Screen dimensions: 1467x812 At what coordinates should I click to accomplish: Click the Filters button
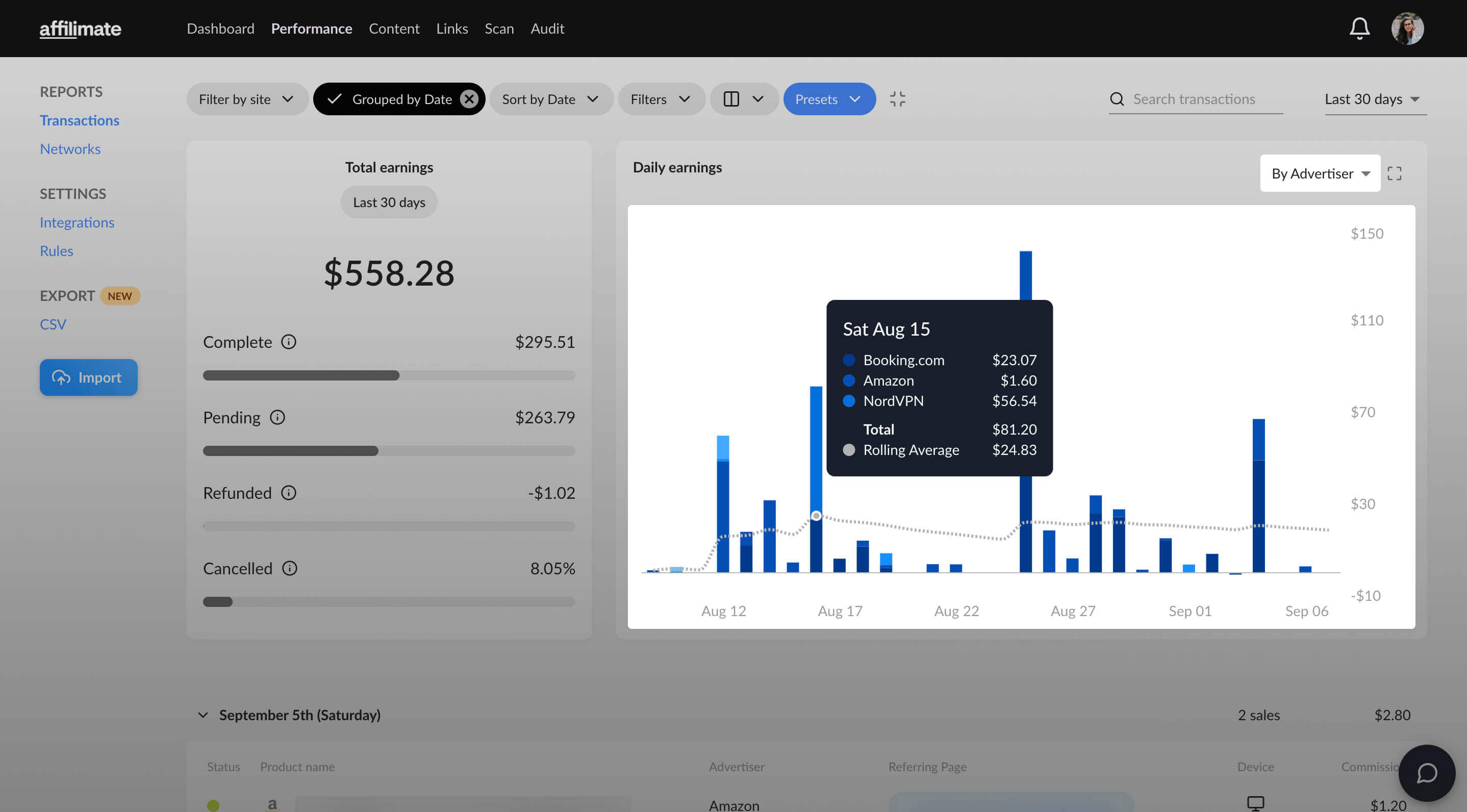click(x=659, y=98)
